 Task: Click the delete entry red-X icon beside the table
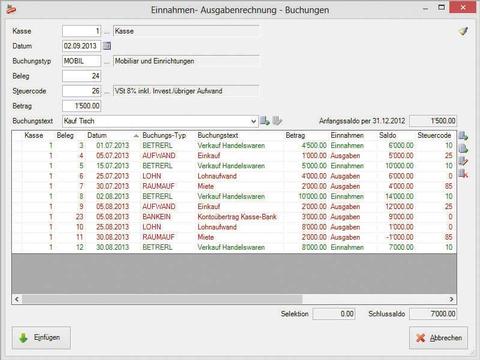[463, 173]
